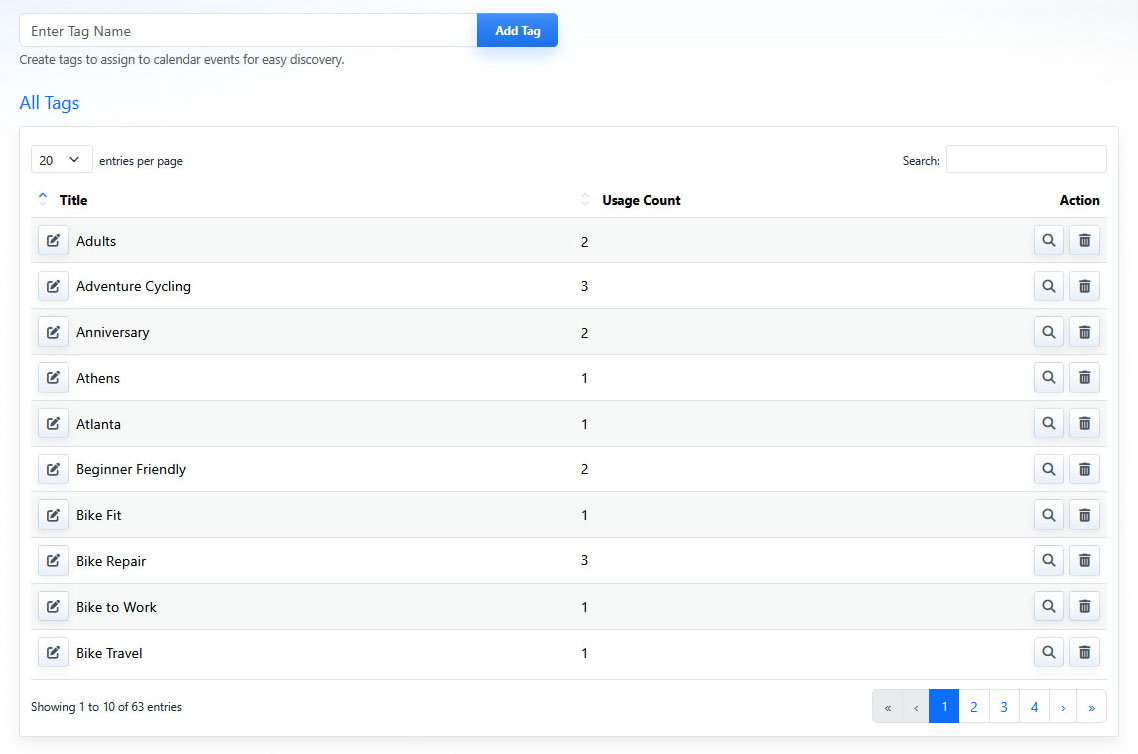Screen dimensions: 1138x754
Task: Delete the Athens tag
Action: tap(1084, 377)
